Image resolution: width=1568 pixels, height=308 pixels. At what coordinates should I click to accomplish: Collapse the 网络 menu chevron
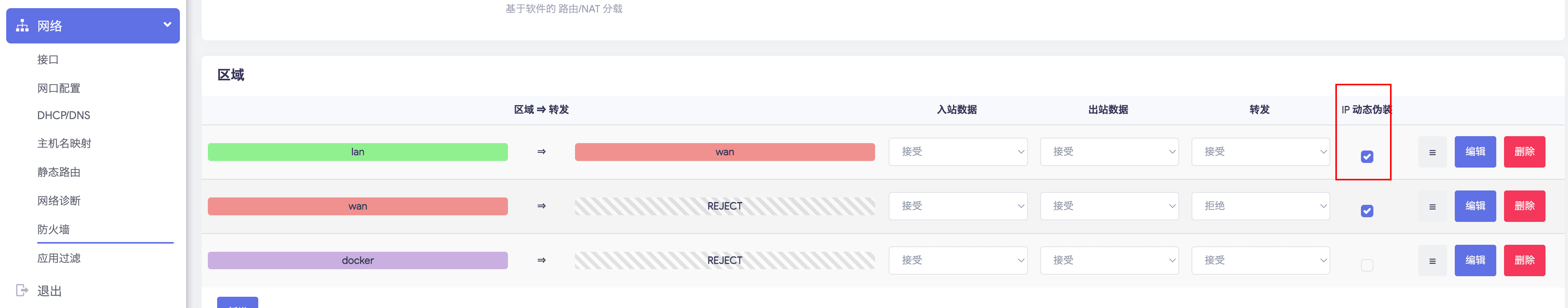coord(167,25)
